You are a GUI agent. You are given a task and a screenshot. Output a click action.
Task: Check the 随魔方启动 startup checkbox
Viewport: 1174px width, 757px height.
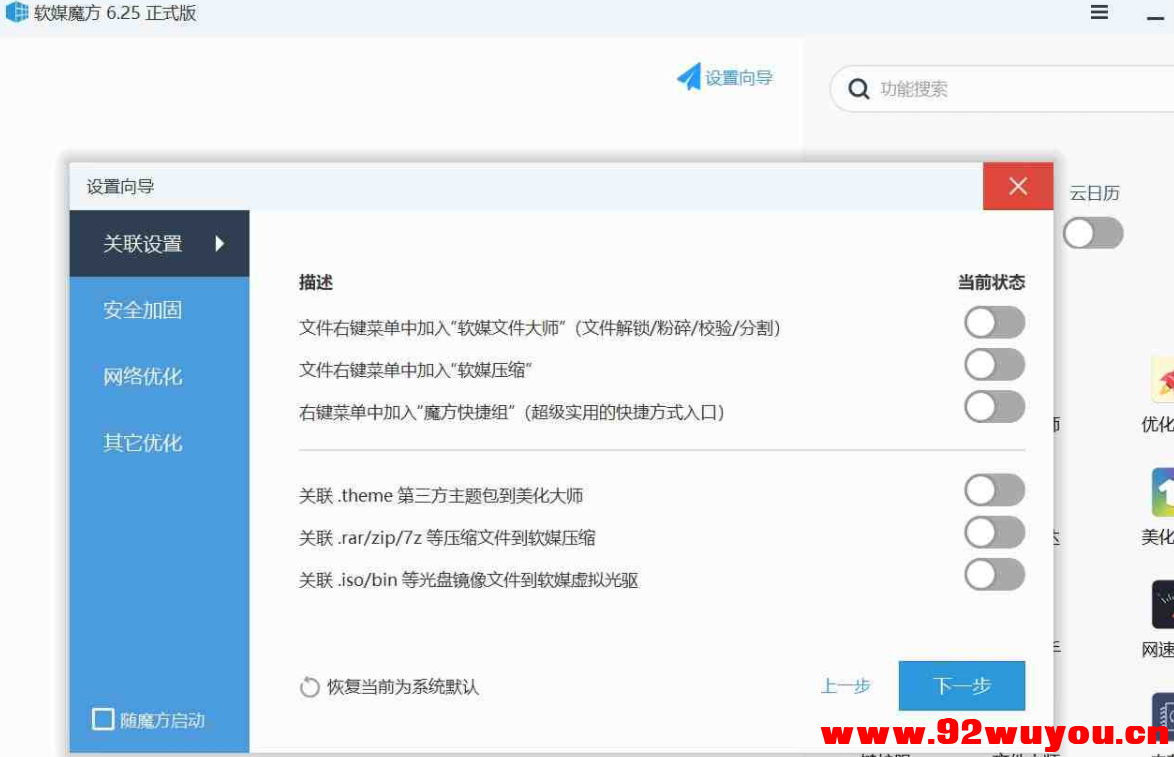point(103,720)
